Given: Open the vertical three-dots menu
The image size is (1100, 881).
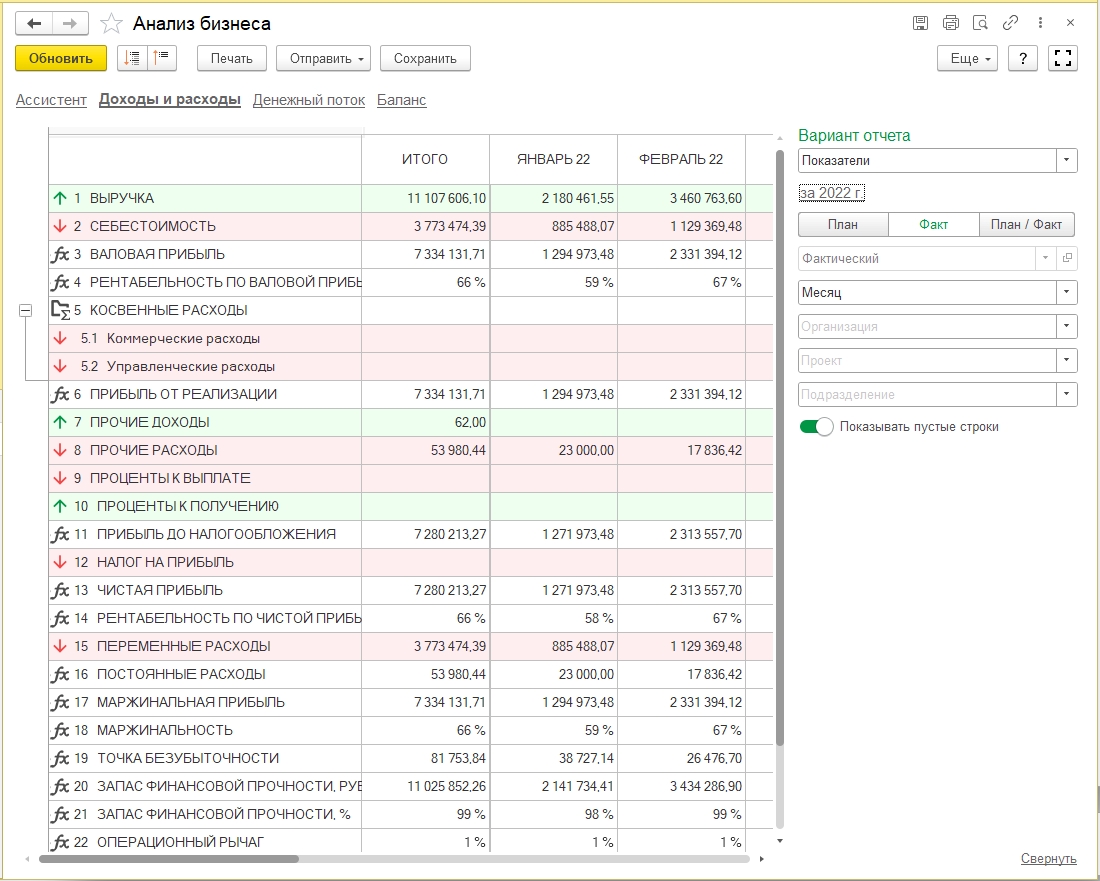Looking at the screenshot, I should coord(1040,23).
